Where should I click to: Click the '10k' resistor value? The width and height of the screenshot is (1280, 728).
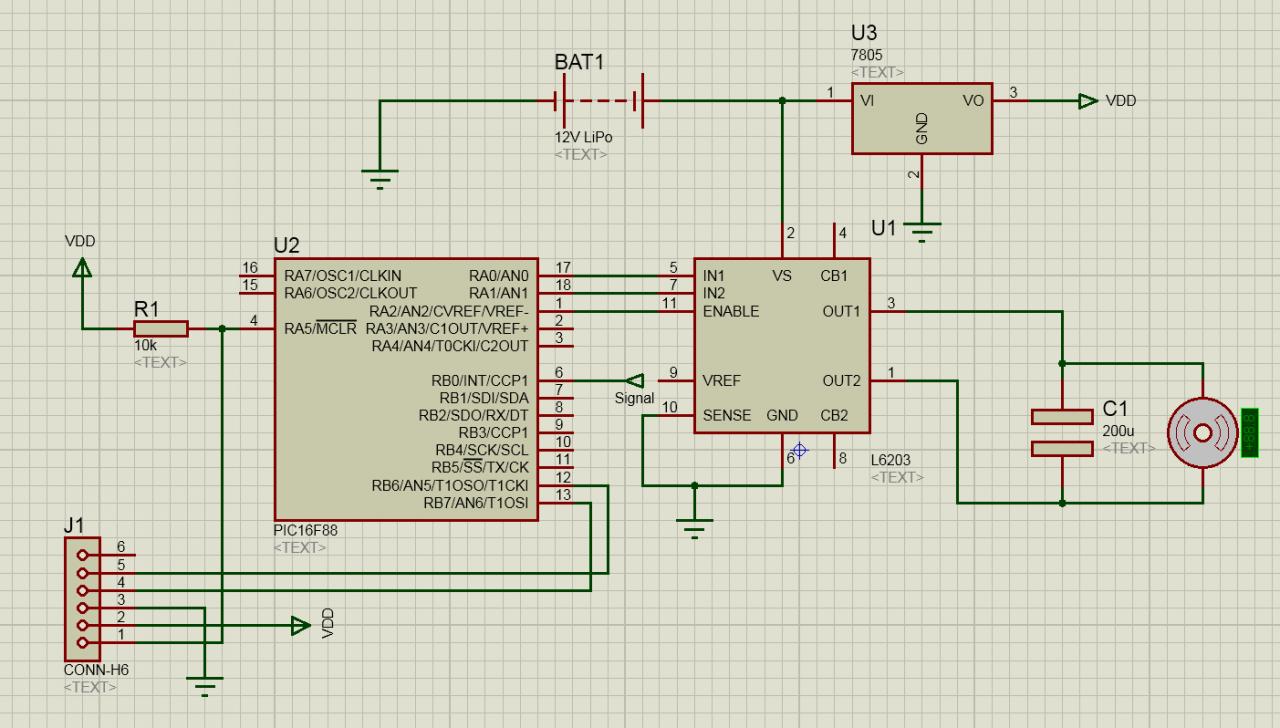pos(146,345)
